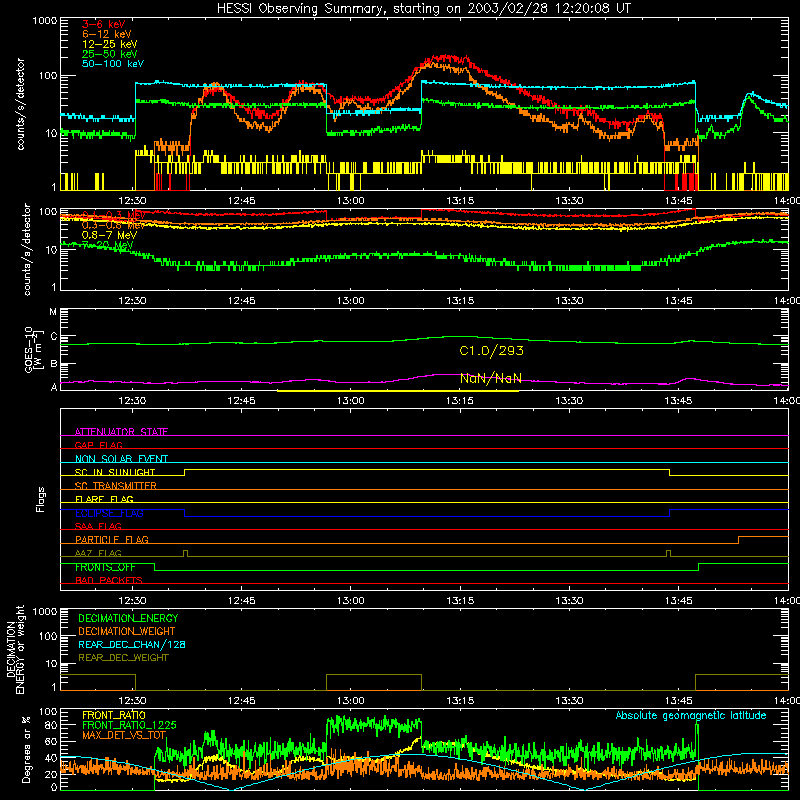Click the GOES-10 [W m-2] axis label
The height and width of the screenshot is (800, 800).
34,350
